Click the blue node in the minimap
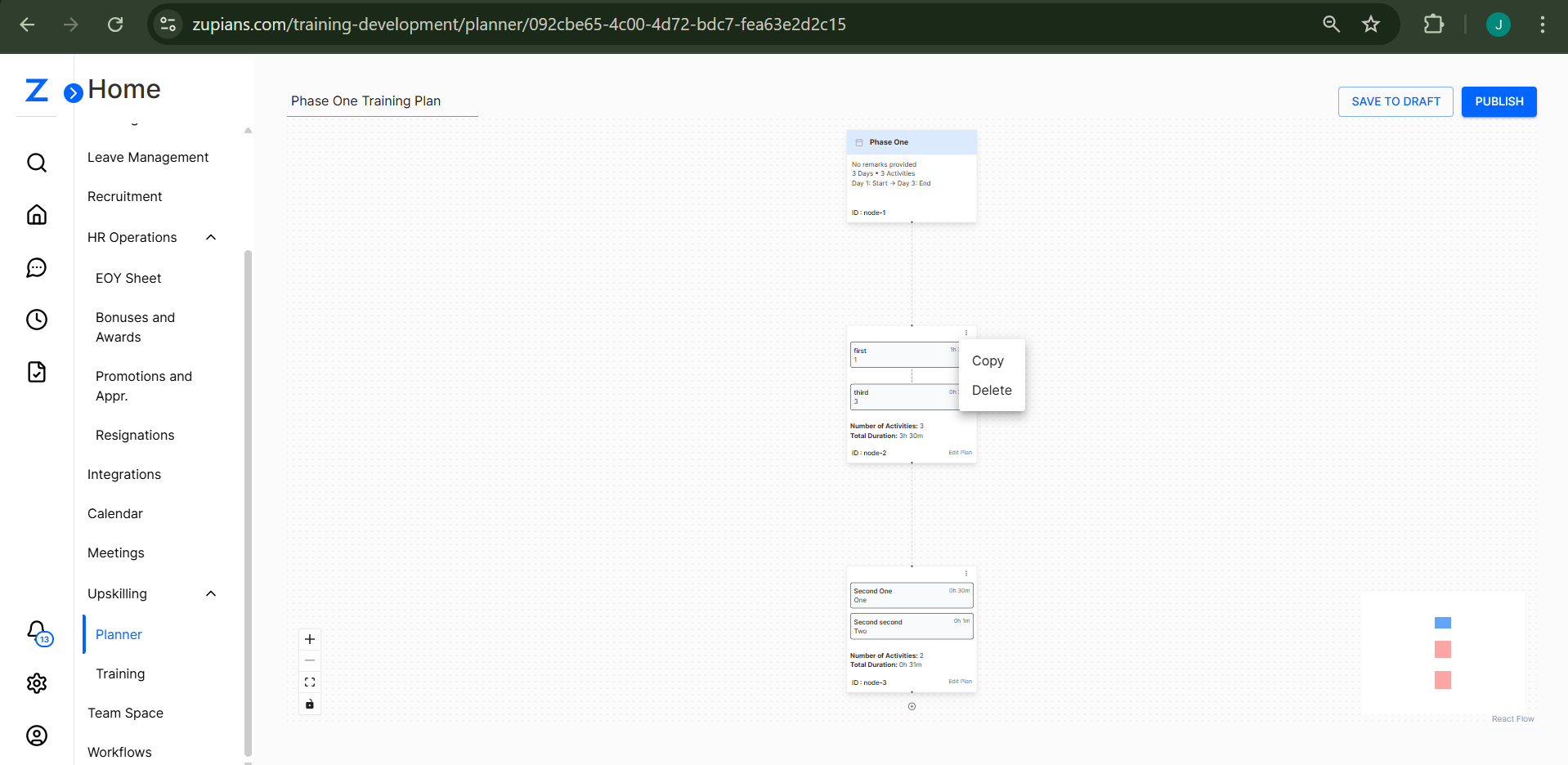Viewport: 1568px width, 765px height. click(x=1443, y=622)
